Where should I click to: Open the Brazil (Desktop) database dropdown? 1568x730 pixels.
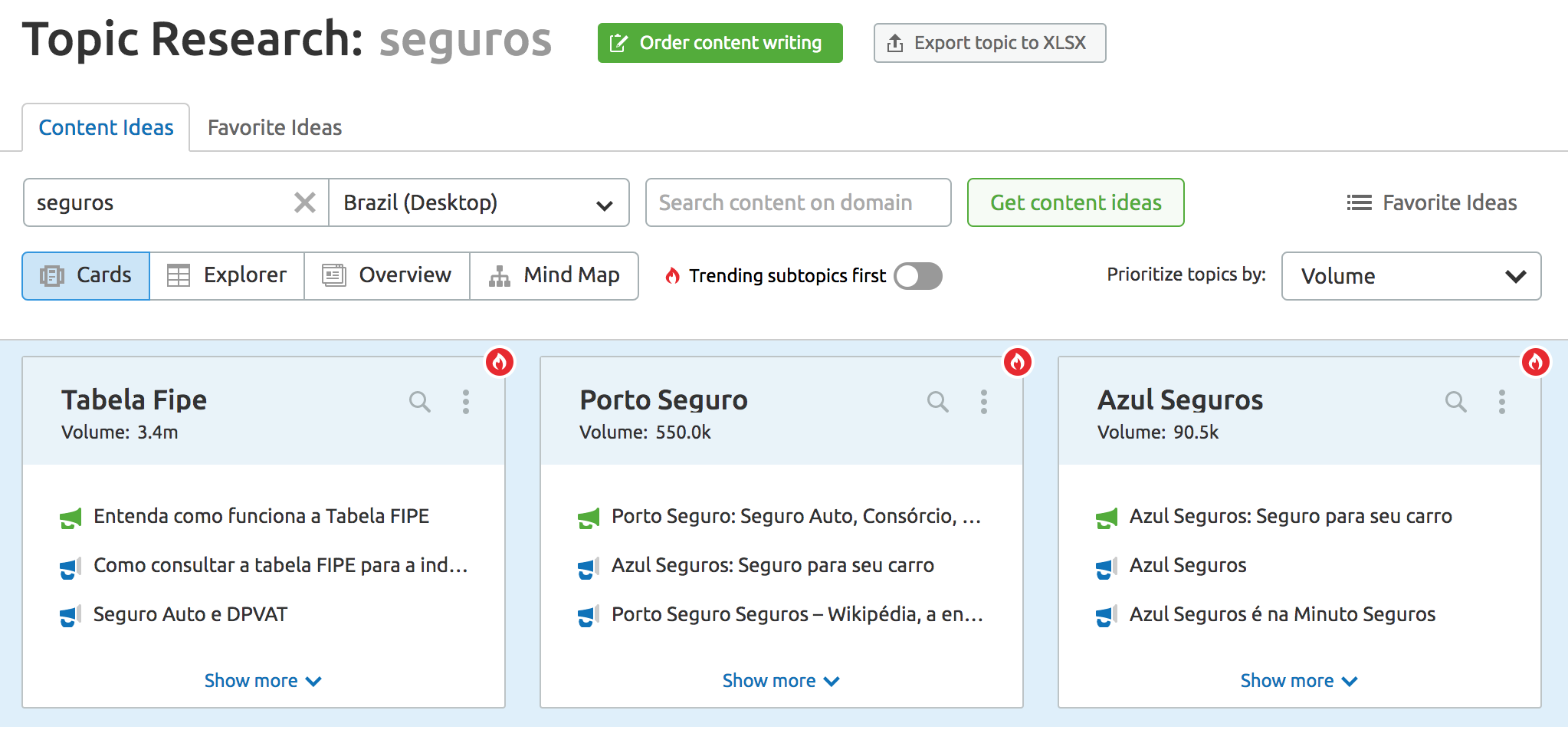pyautogui.click(x=479, y=202)
